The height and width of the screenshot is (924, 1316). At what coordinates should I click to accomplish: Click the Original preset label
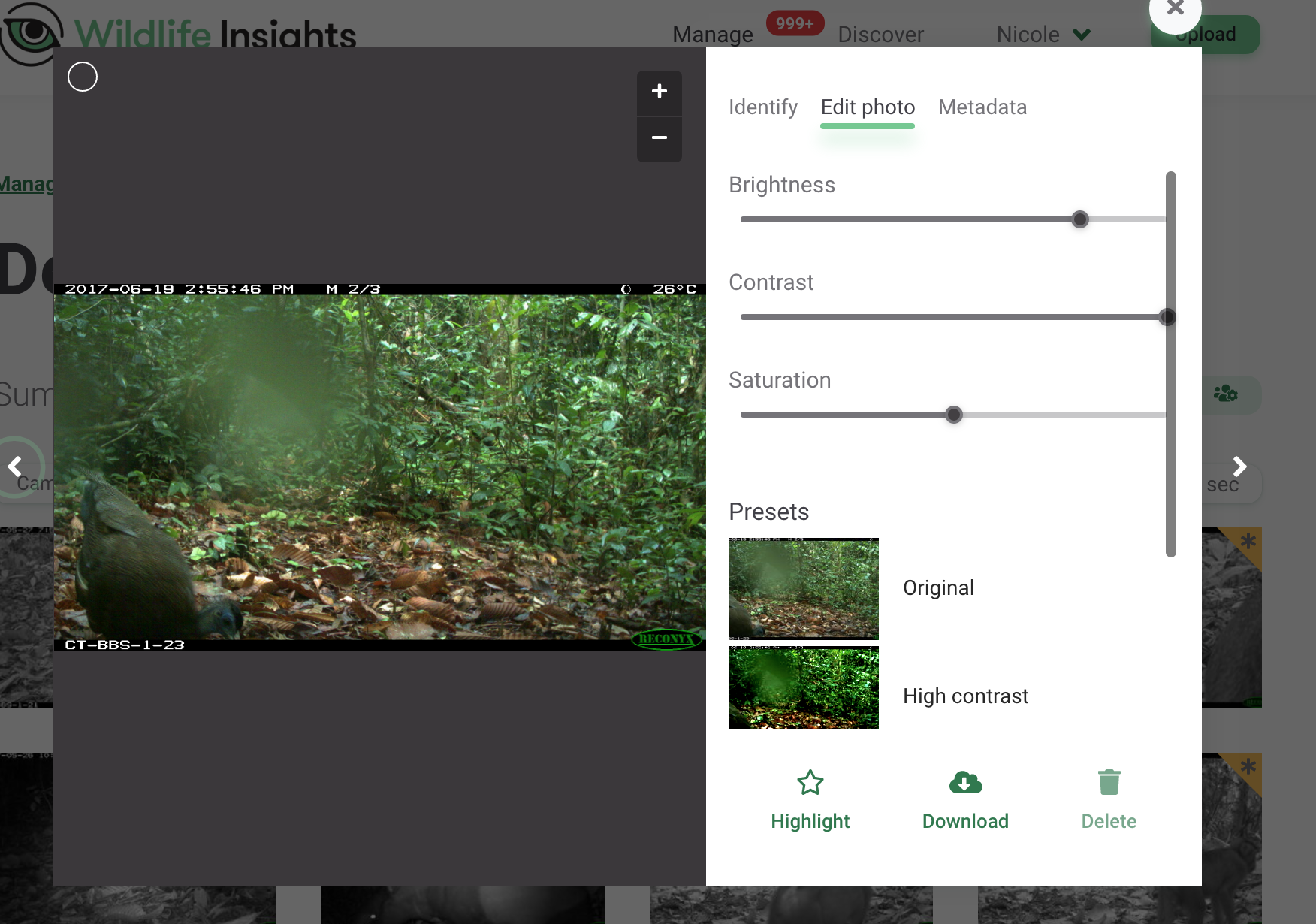click(x=938, y=588)
